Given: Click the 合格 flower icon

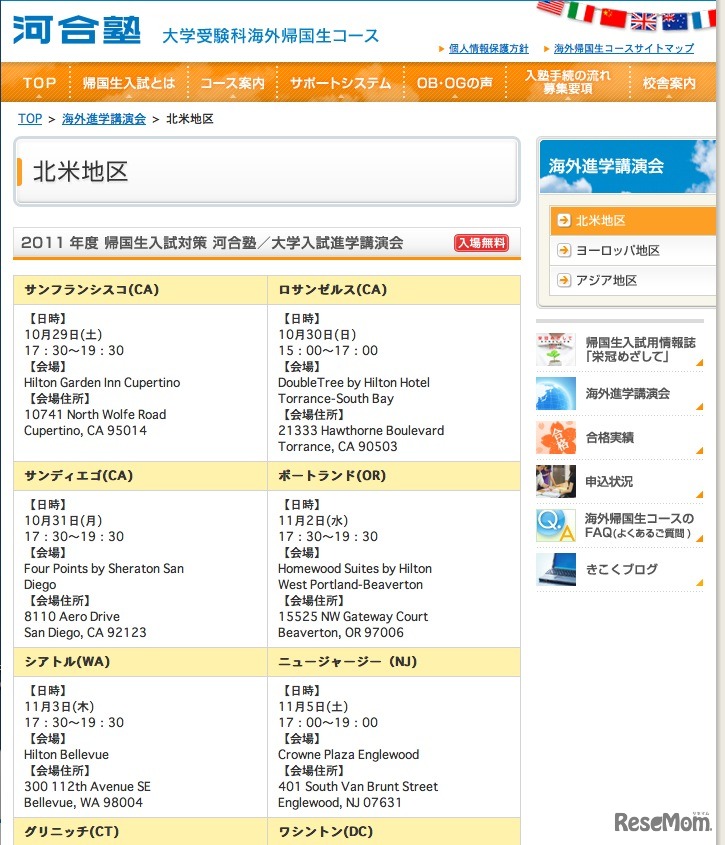Looking at the screenshot, I should coord(556,438).
